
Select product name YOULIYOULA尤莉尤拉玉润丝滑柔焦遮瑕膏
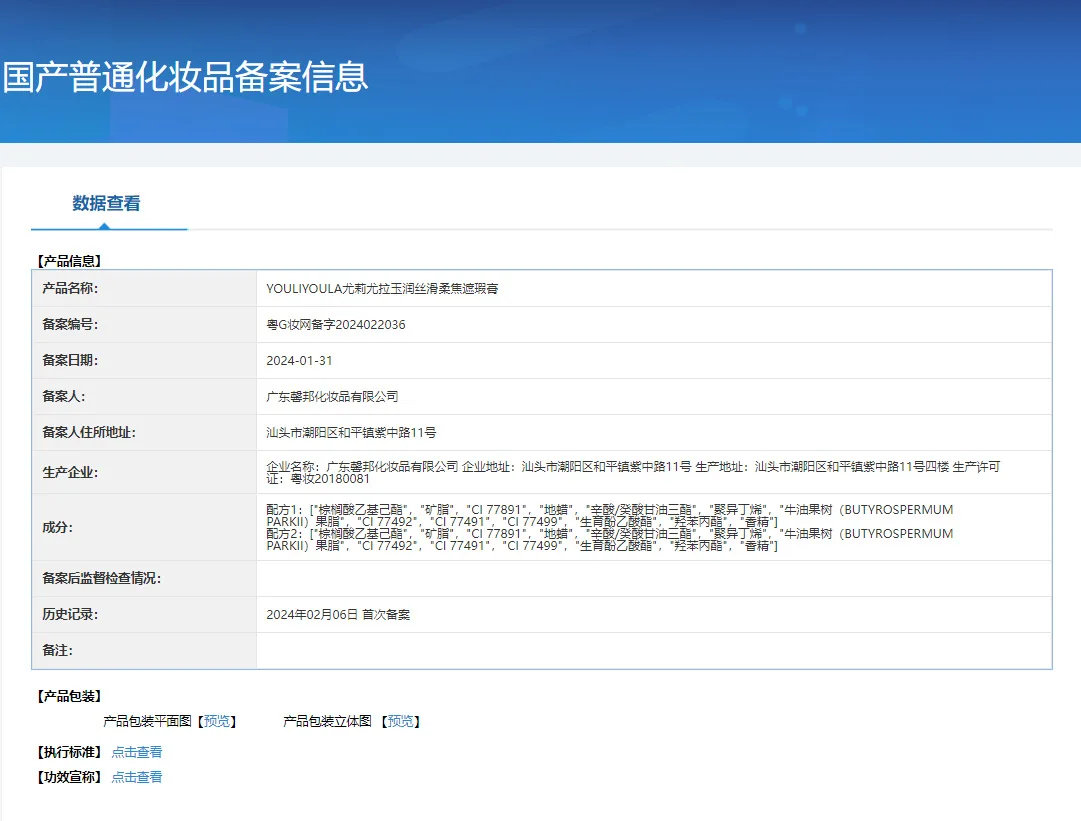pos(382,289)
